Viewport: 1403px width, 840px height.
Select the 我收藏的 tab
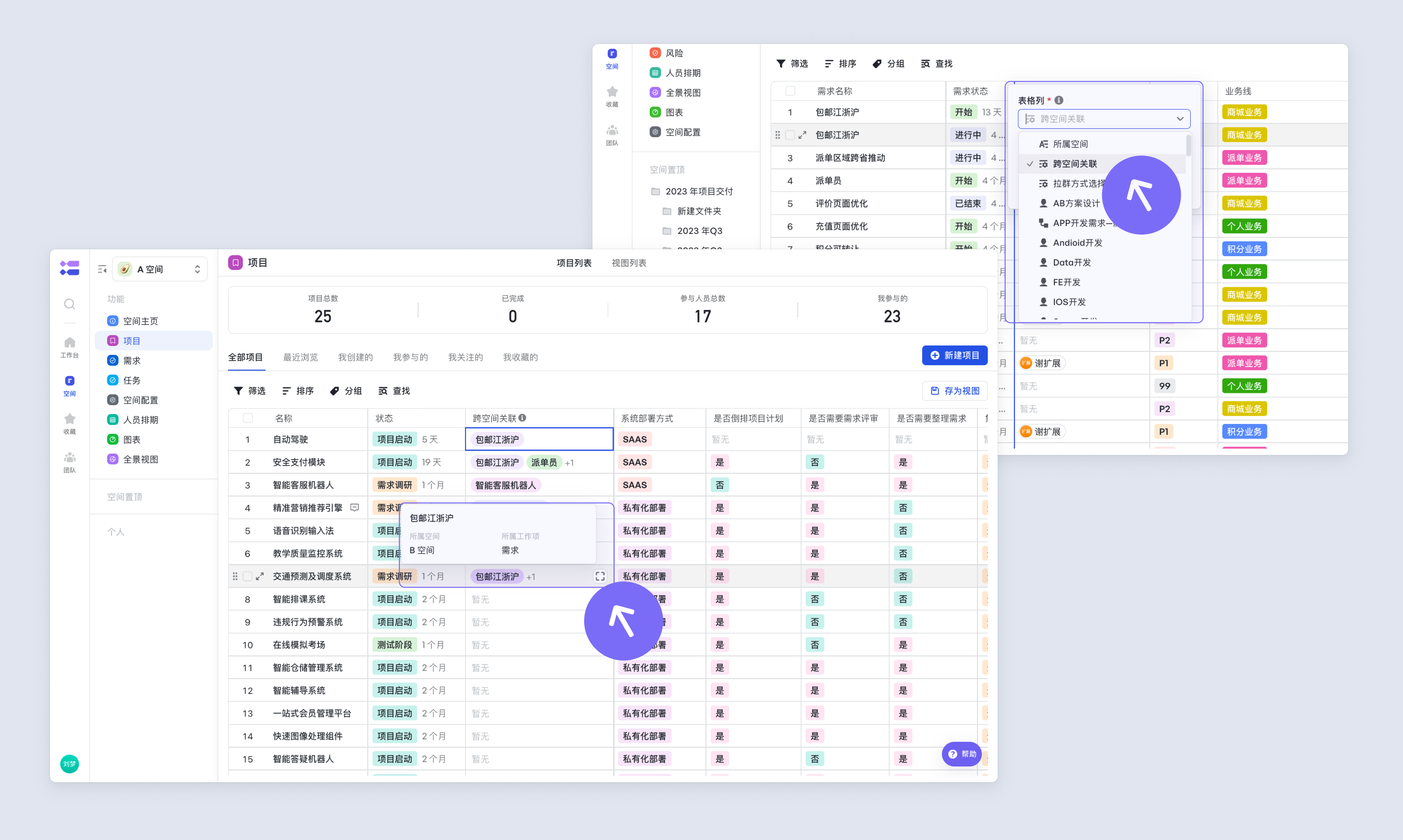[521, 357]
